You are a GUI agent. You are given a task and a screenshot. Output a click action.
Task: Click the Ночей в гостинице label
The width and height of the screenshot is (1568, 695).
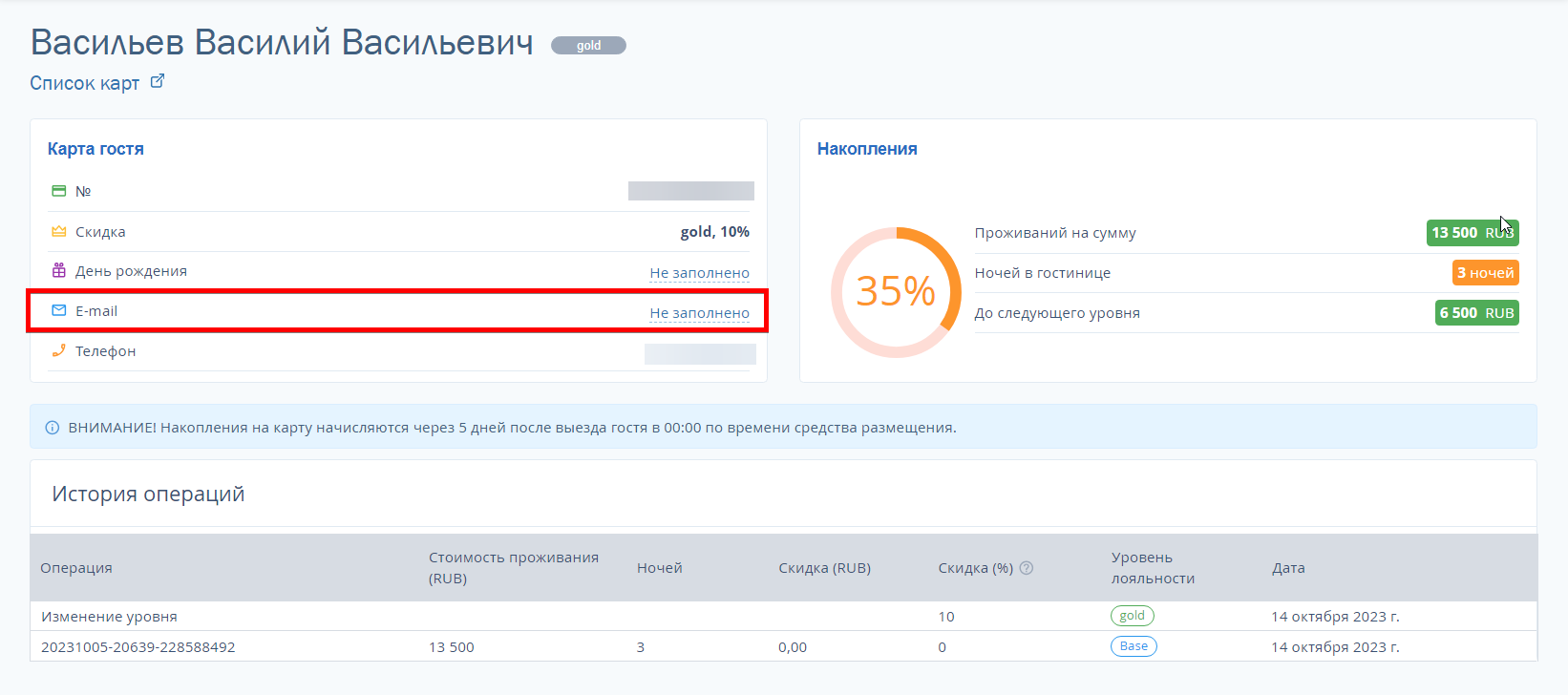[x=1042, y=273]
